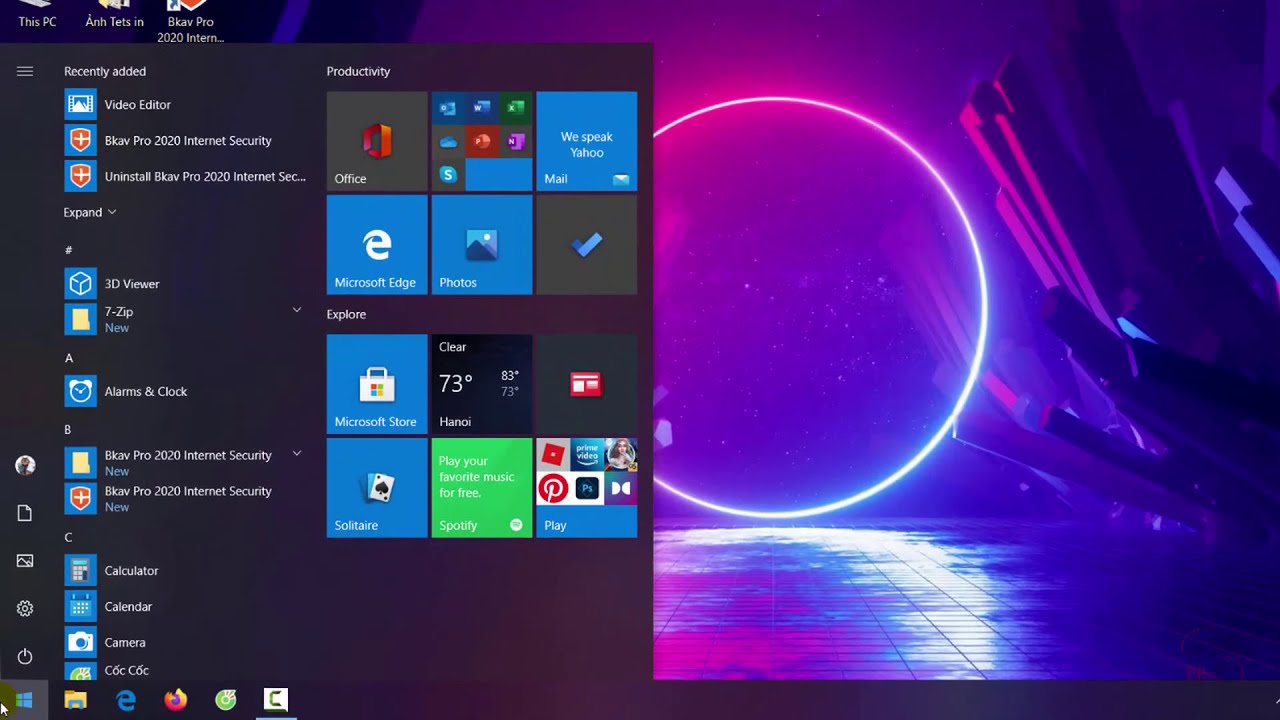Select Bkav Pro 2020 desktop shortcut
Viewport: 1280px width, 720px height.
(190, 22)
